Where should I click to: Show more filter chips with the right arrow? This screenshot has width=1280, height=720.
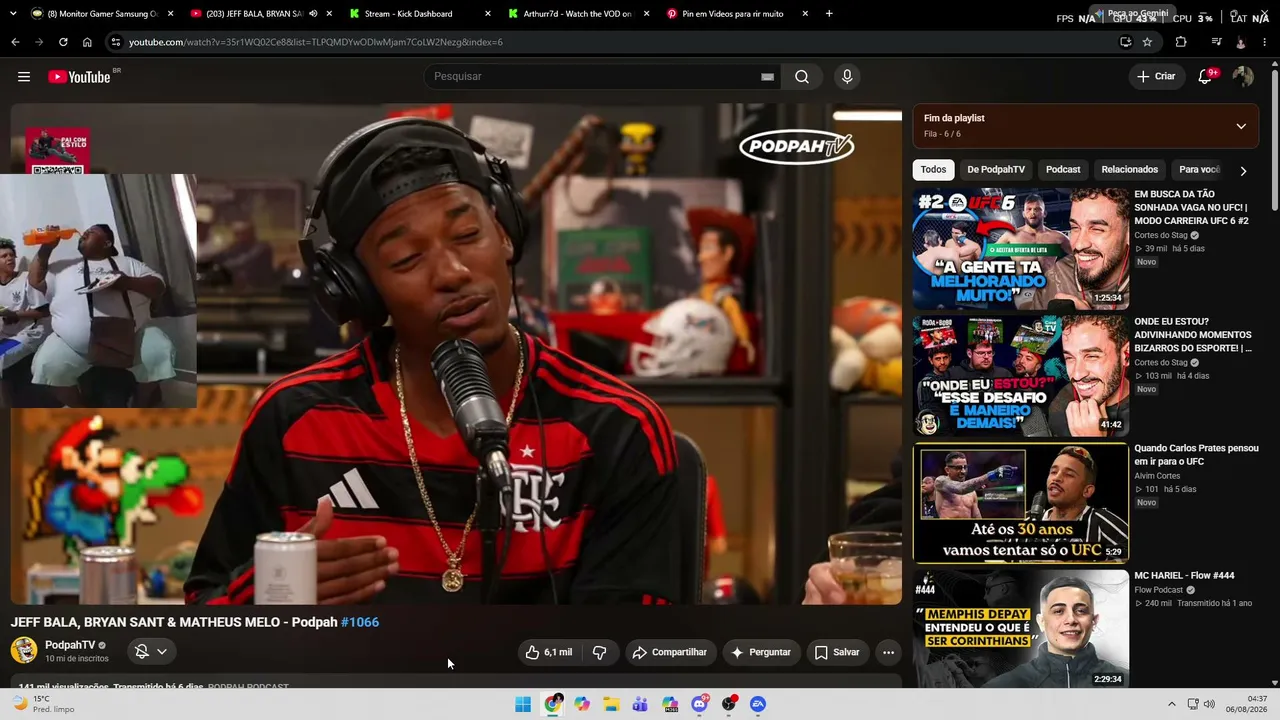click(1243, 171)
